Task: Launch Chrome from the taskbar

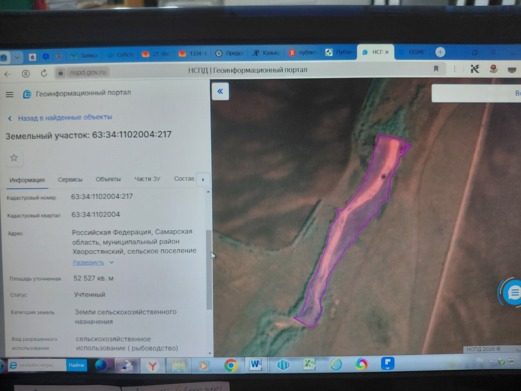Action: [x=231, y=365]
